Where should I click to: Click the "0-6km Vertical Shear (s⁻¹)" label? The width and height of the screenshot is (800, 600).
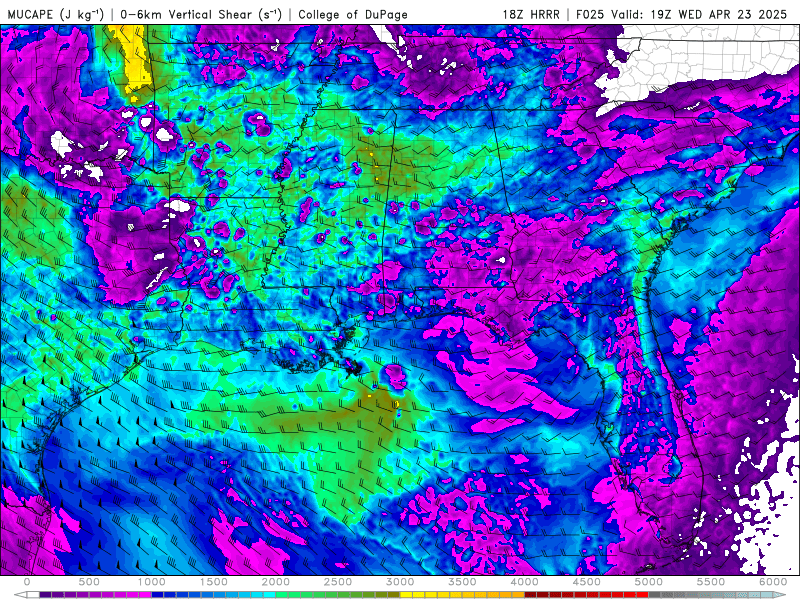[201, 14]
